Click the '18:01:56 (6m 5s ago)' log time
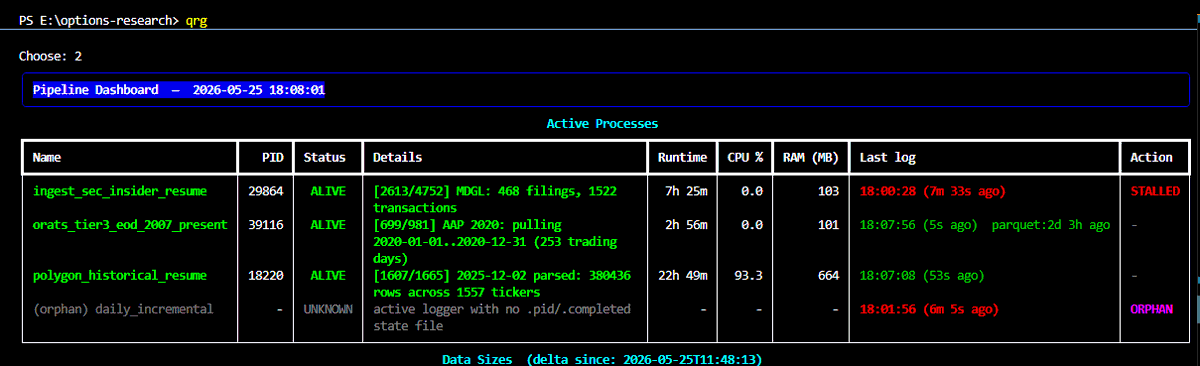This screenshot has height=366, width=1200. pyautogui.click(x=928, y=309)
